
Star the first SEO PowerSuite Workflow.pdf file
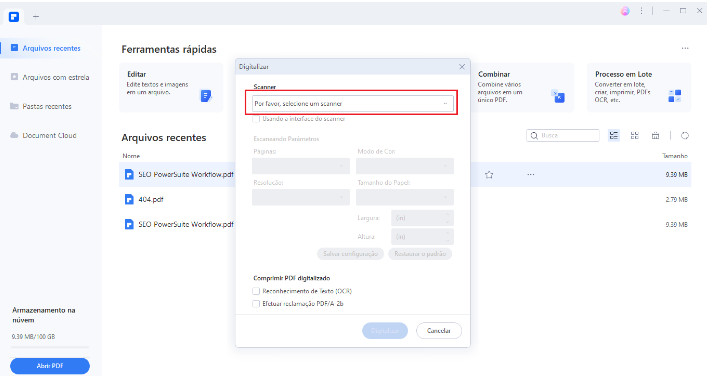tap(489, 175)
